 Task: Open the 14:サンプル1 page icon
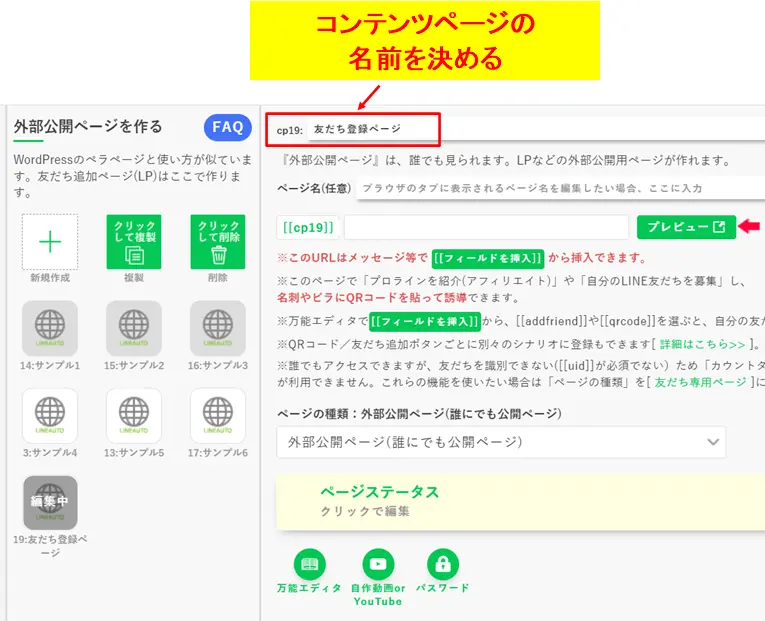coord(50,328)
